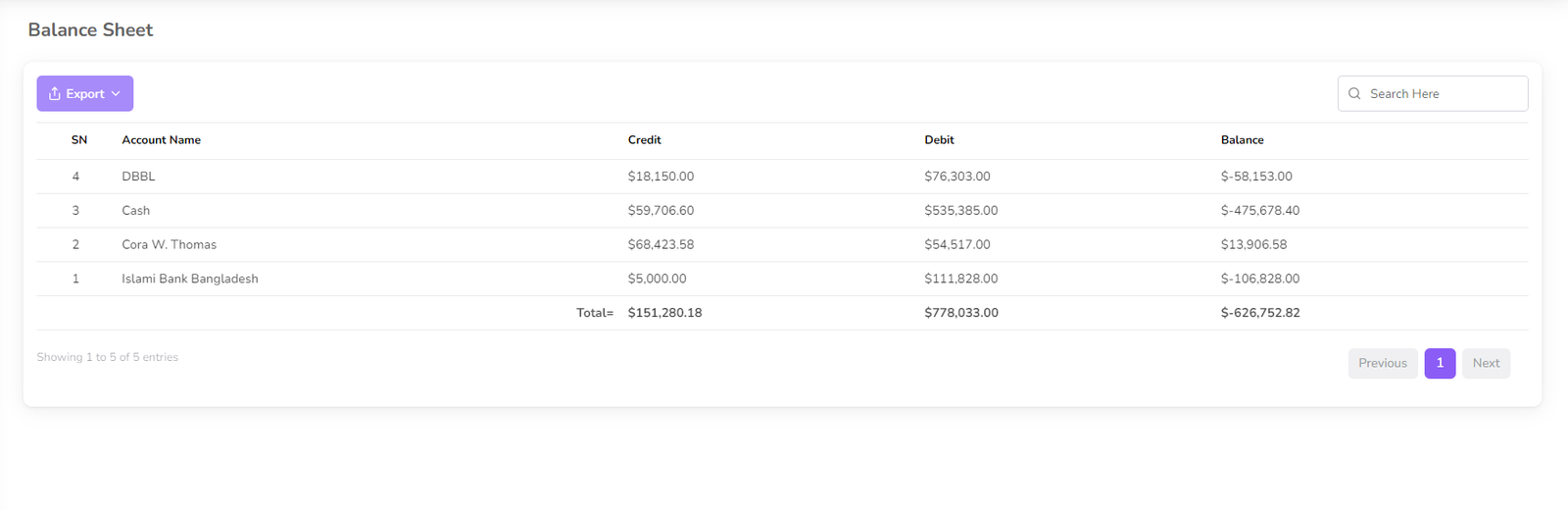This screenshot has width=1568, height=510.
Task: Click the Balance Sheet page heading
Action: pyautogui.click(x=90, y=30)
